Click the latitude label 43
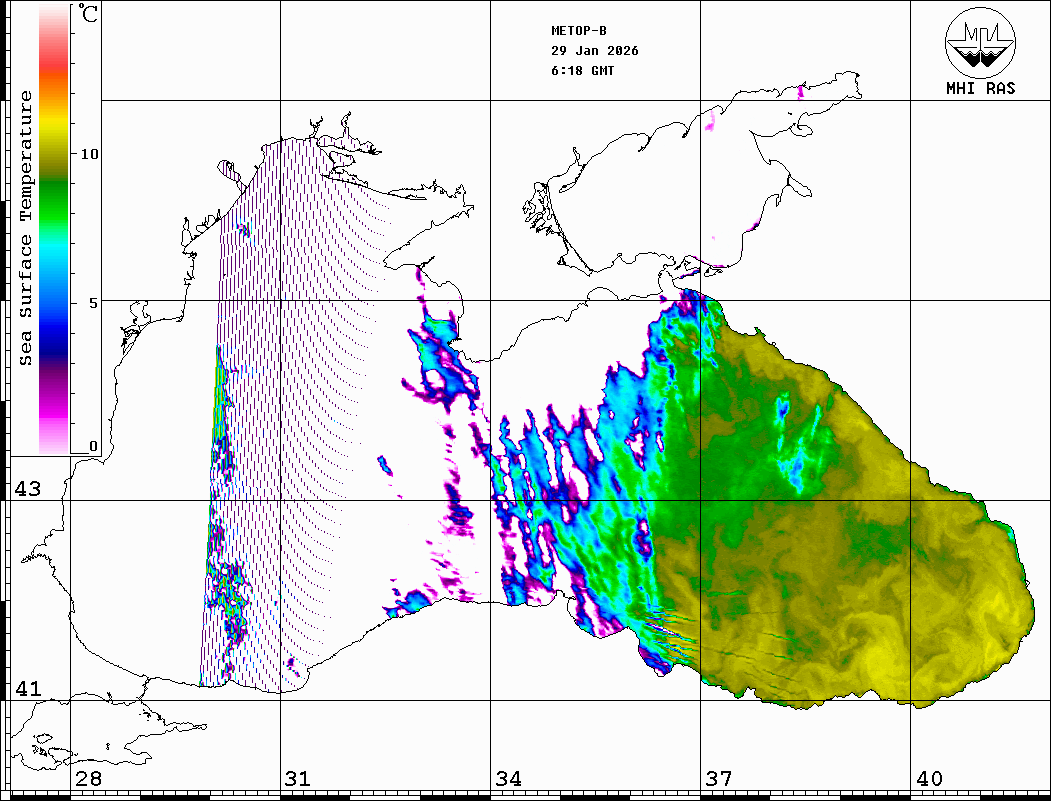 click(x=26, y=489)
